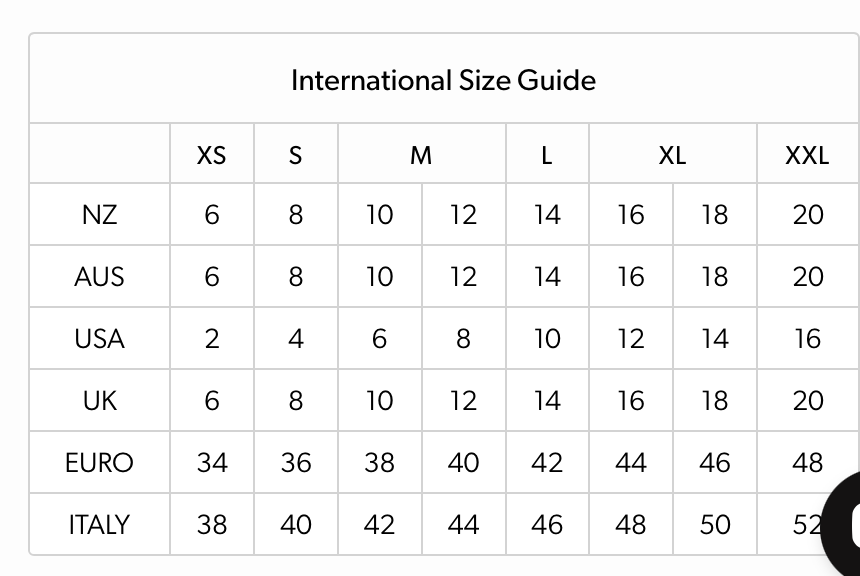This screenshot has height=576, width=860.
Task: Click the International Size Guide title
Action: click(x=443, y=80)
